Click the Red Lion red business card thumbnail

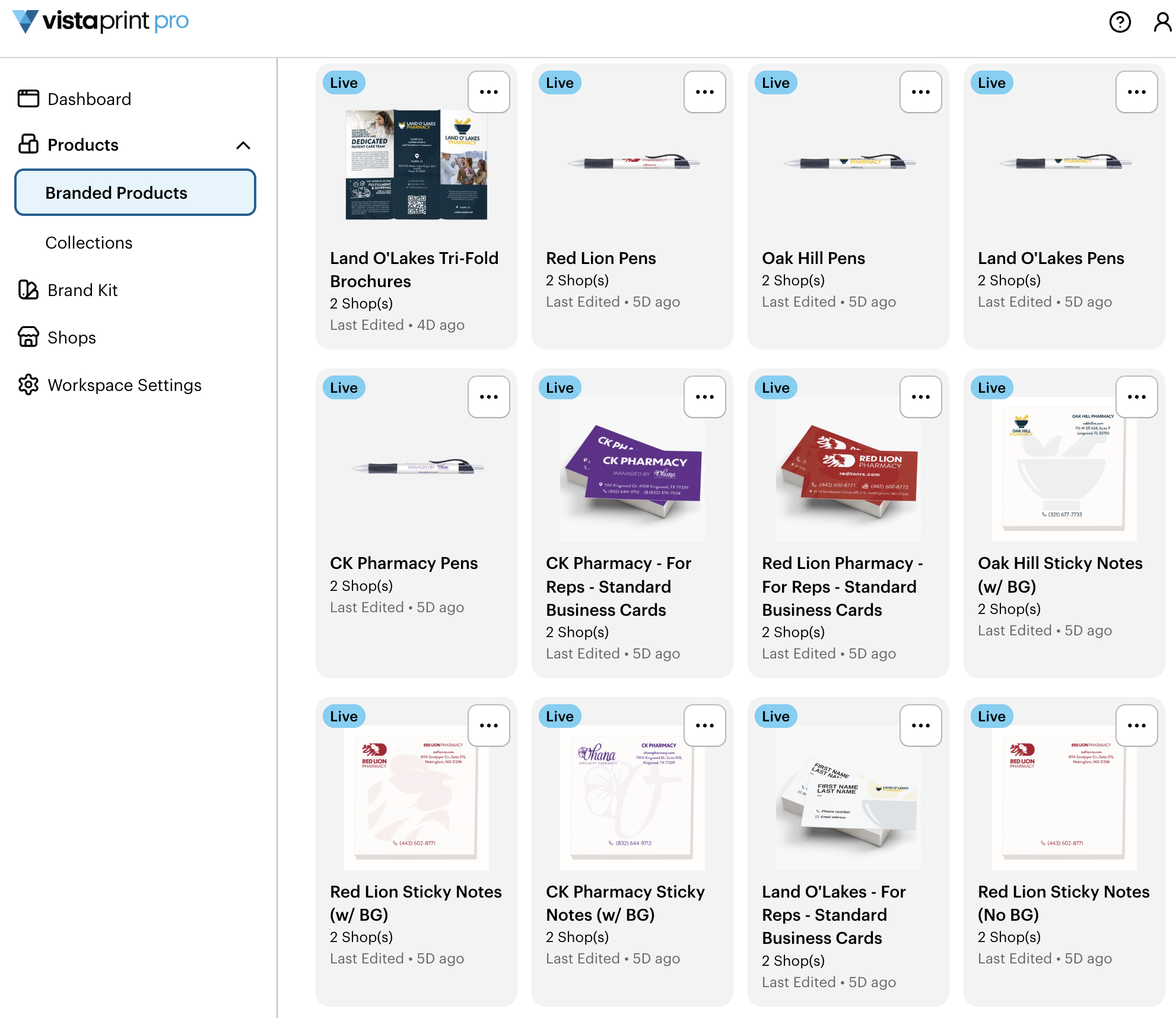tap(848, 469)
